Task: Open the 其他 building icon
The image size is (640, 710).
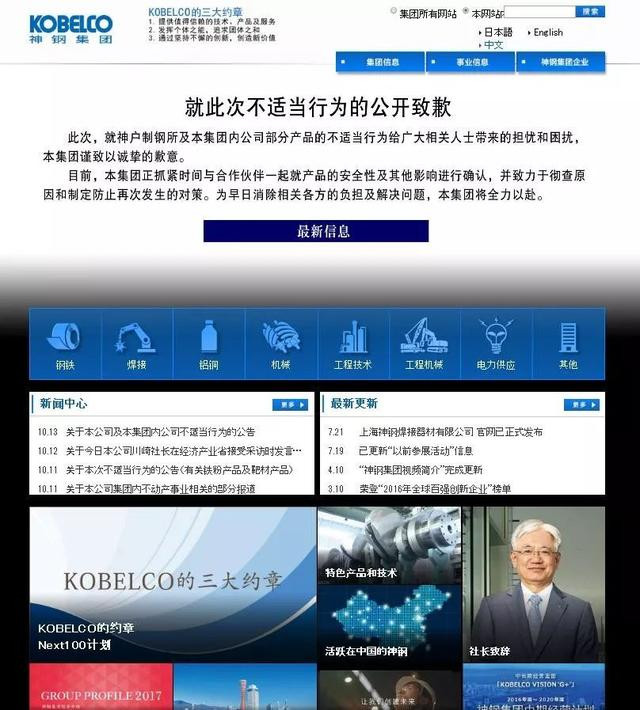Action: (568, 343)
